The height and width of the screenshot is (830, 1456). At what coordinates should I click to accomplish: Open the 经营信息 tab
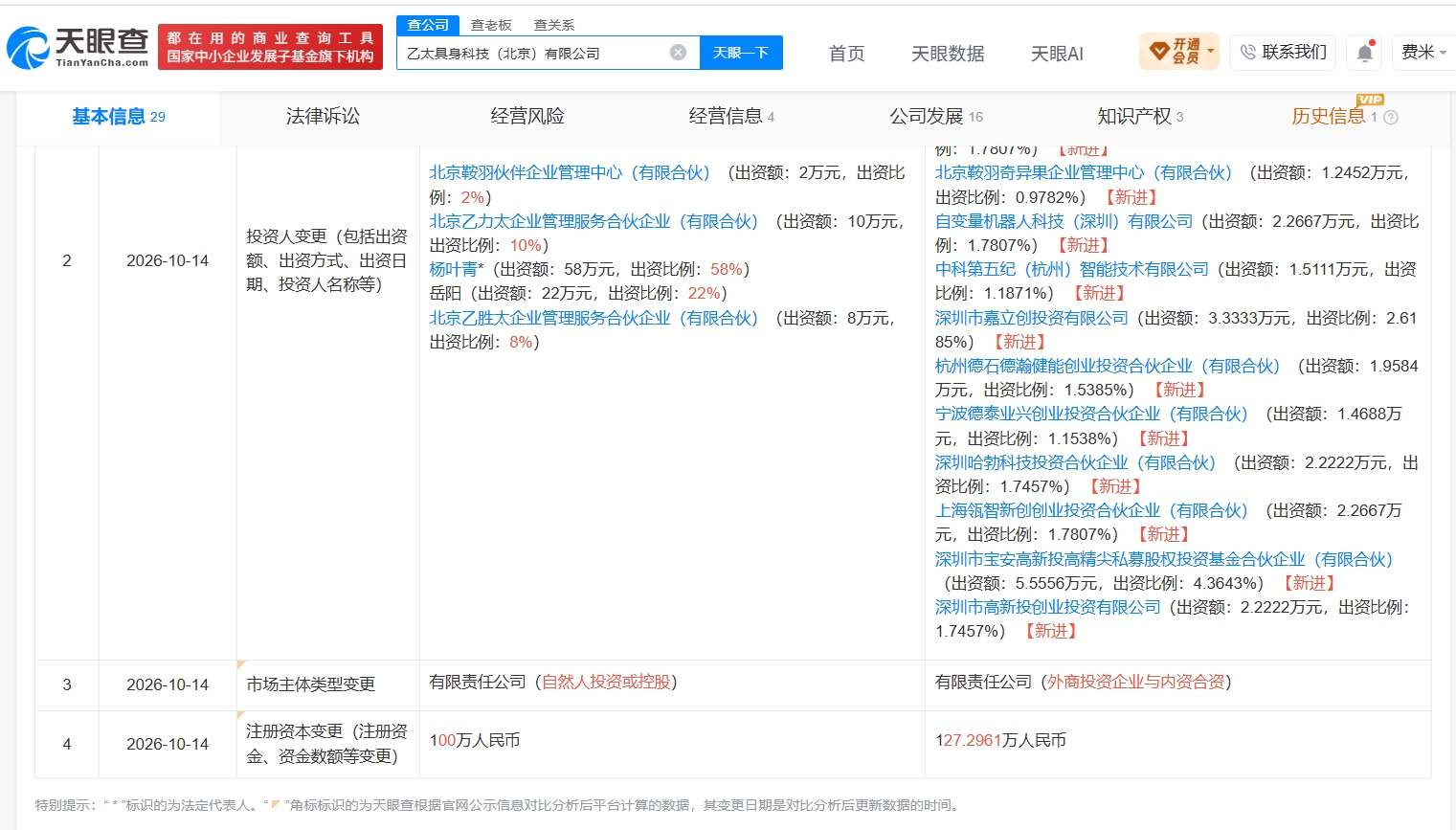[731, 117]
